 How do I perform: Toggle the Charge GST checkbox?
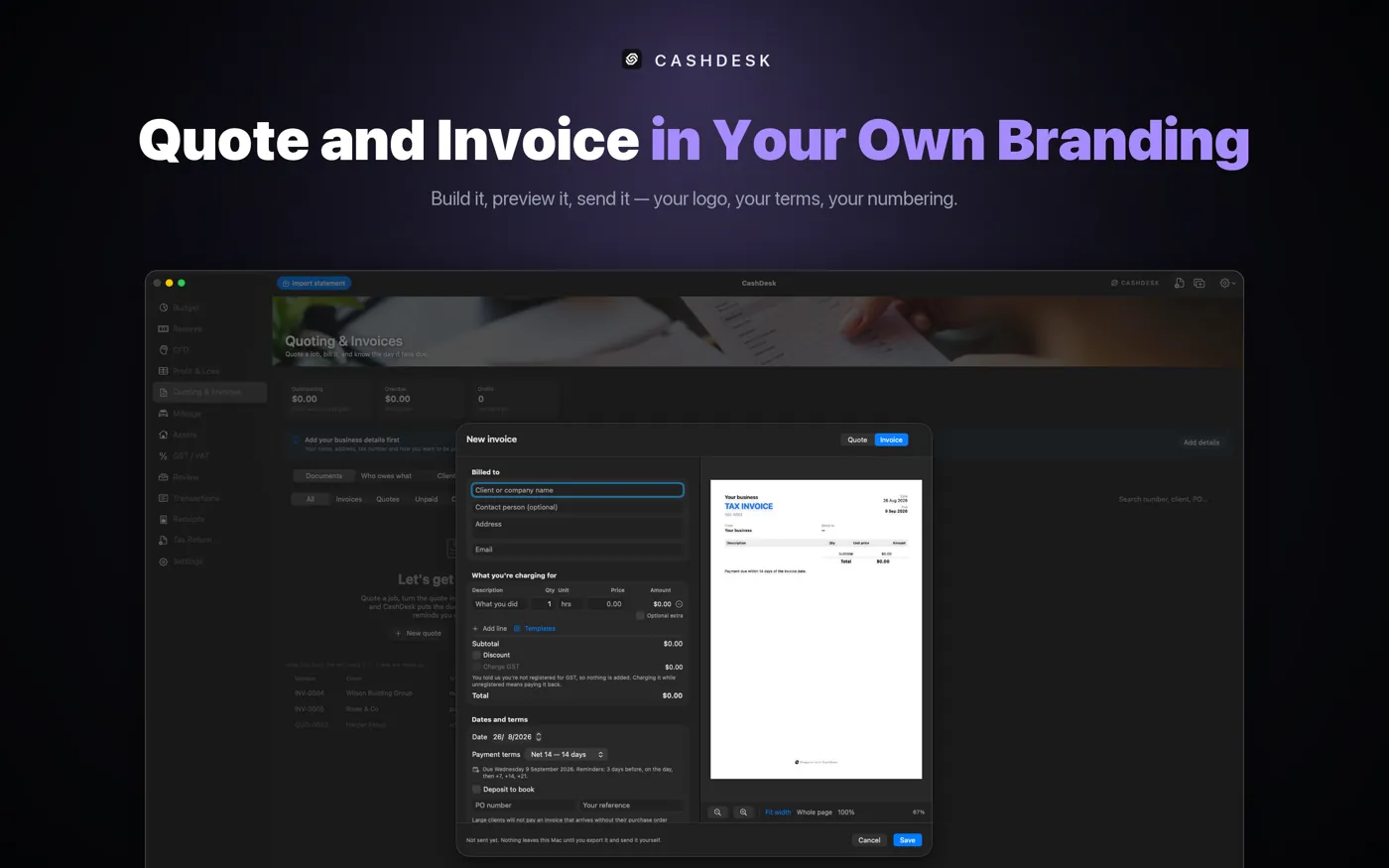pos(476,667)
